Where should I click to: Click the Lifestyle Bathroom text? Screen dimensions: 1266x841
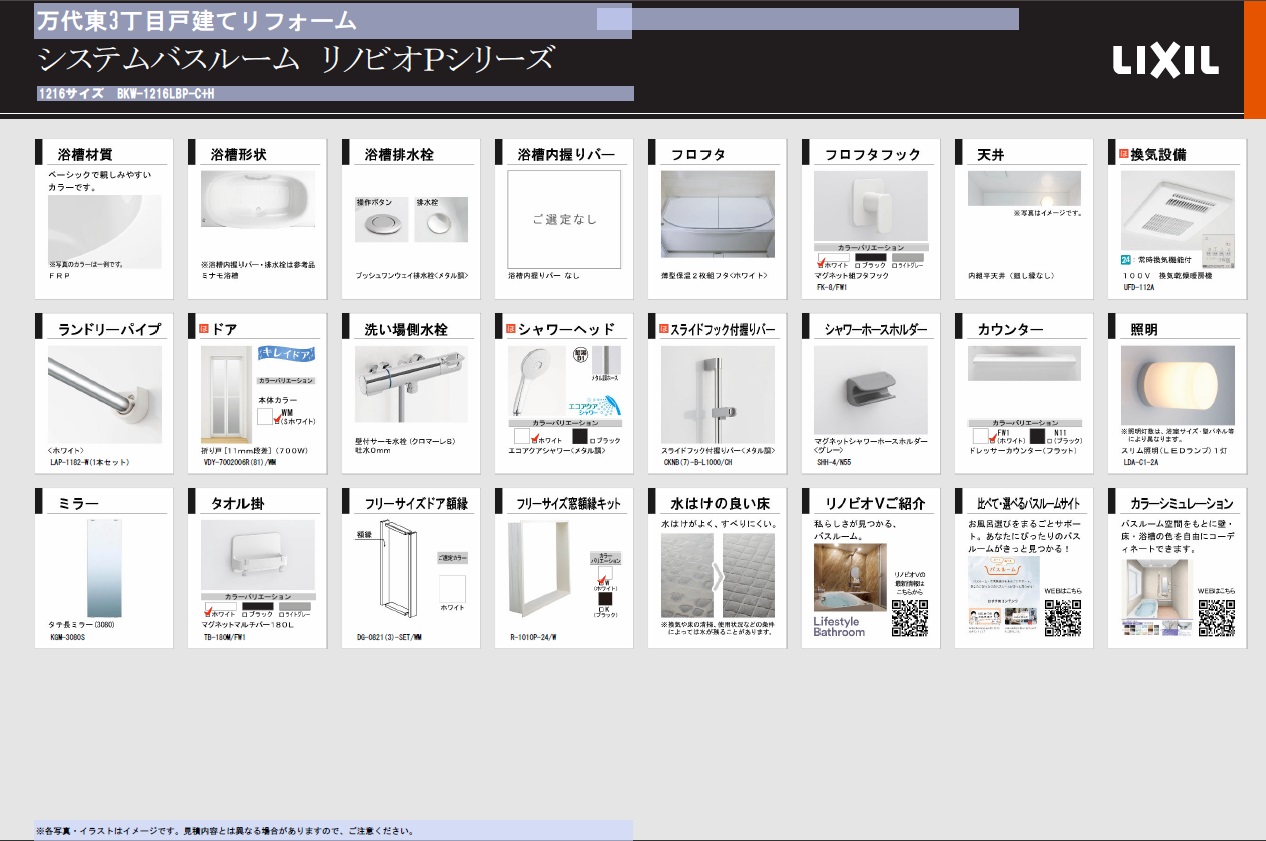click(836, 626)
